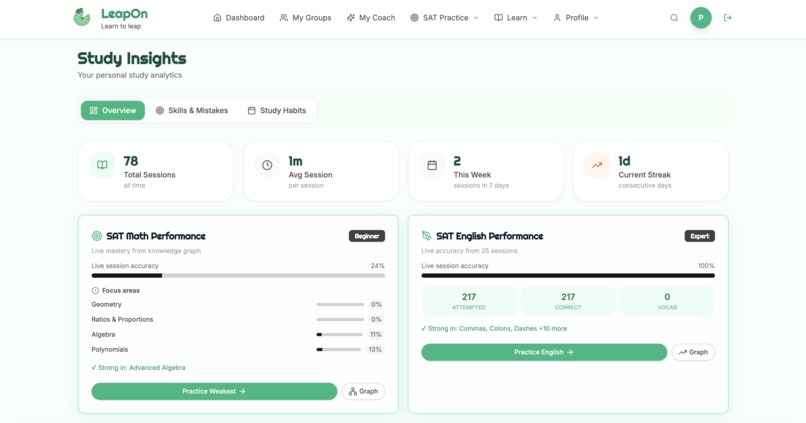Click the English live session accuracy bar
This screenshot has width=806, height=423.
pos(568,275)
